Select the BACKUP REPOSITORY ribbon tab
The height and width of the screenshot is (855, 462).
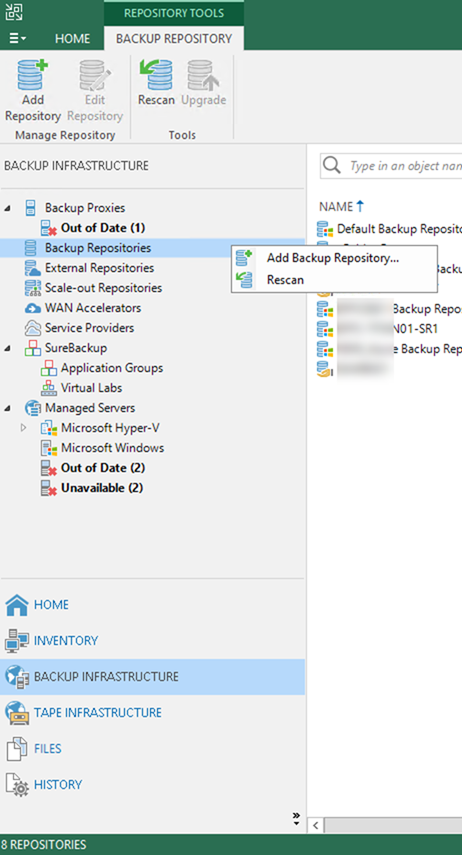point(174,39)
